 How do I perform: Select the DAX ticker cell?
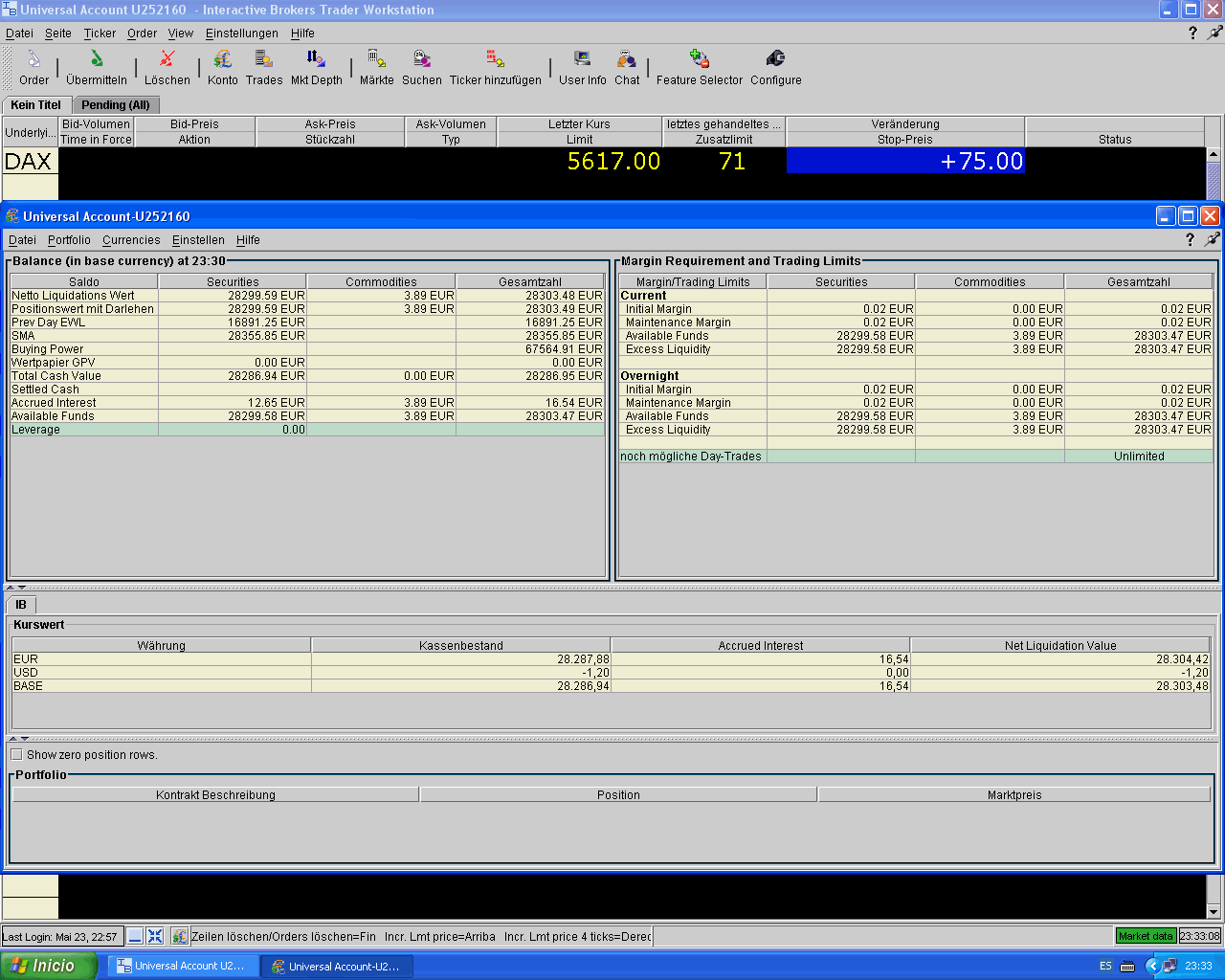click(x=30, y=161)
